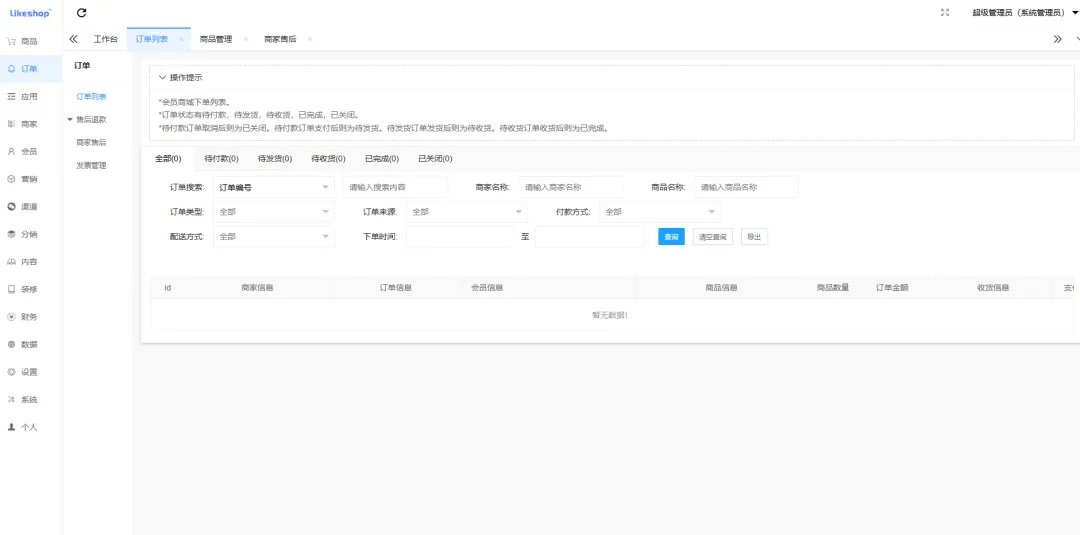Click the 系统 icon in sidebar
Screen dimensions: 1080x535
coord(11,399)
